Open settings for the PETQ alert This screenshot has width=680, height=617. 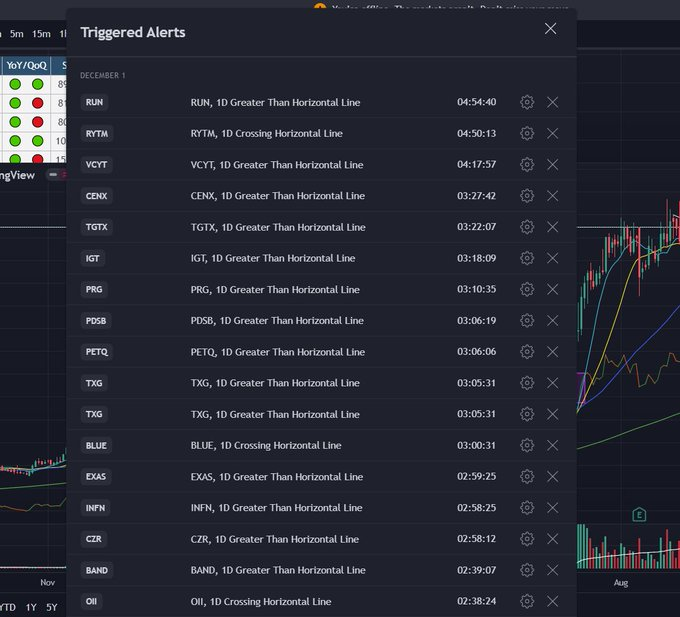click(x=527, y=352)
